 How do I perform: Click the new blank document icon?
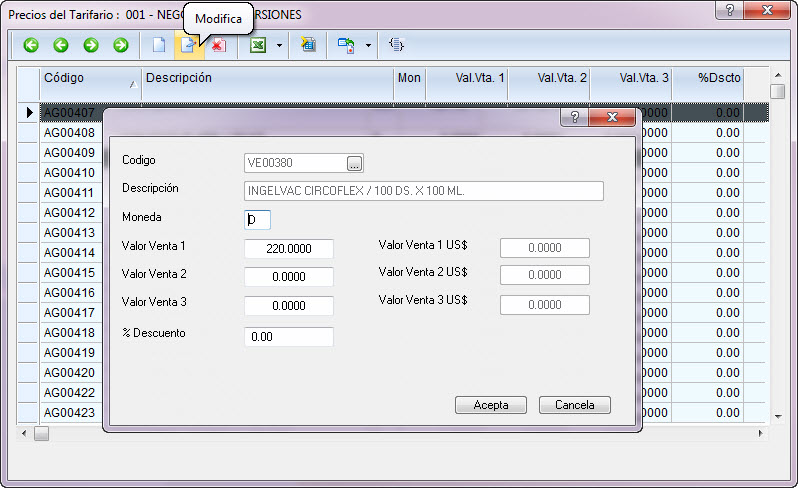coord(158,45)
